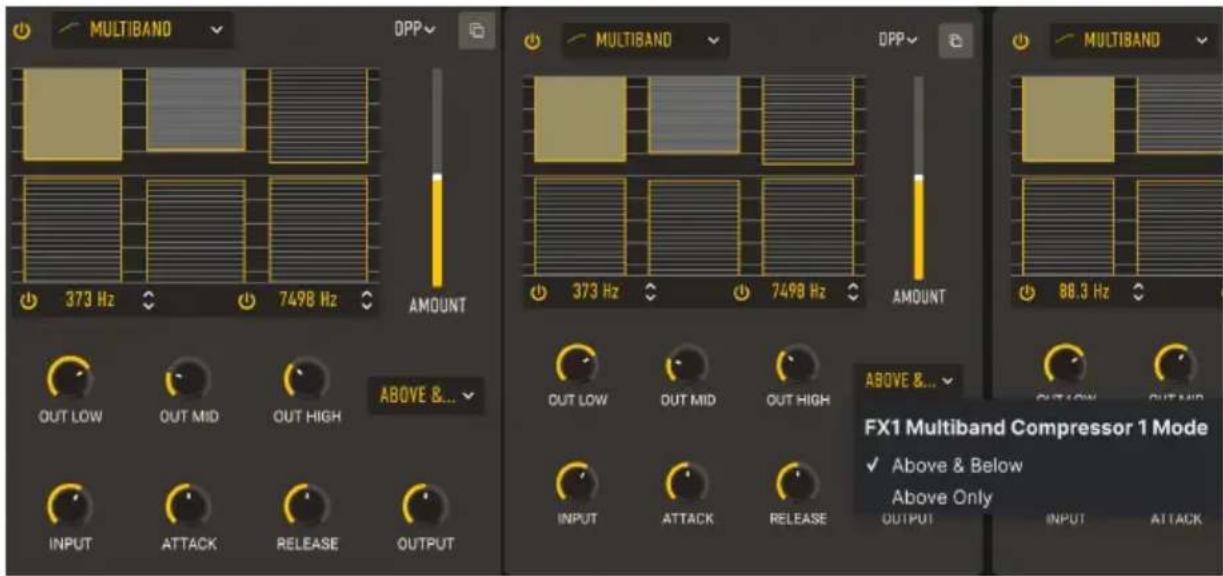The image size is (1223, 576).
Task: Click the ATTACK knob in first panel
Action: [x=186, y=506]
